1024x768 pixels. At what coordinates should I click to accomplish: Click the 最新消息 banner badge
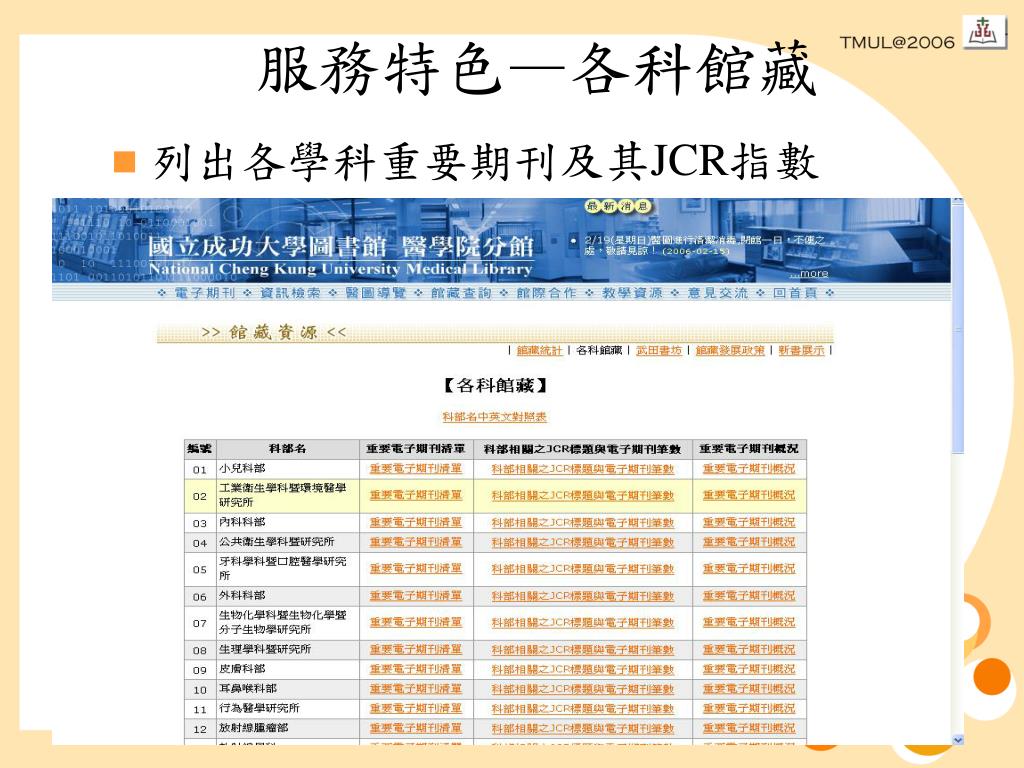[x=618, y=206]
